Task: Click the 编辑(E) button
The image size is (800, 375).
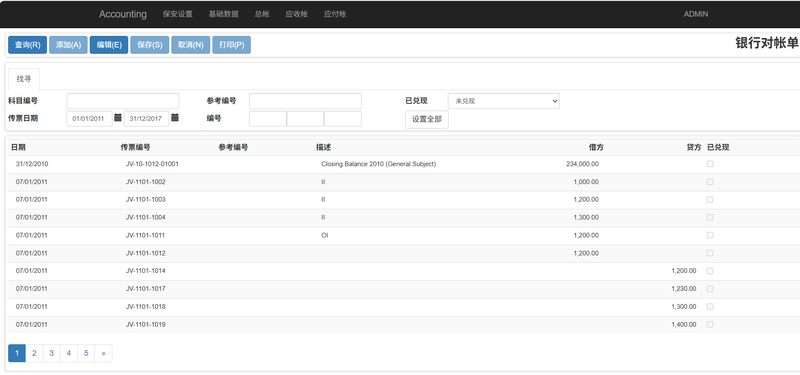Action: coord(109,45)
